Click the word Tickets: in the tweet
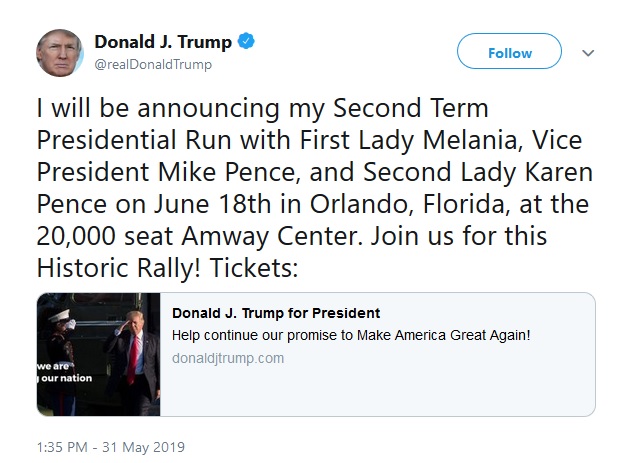 254,268
